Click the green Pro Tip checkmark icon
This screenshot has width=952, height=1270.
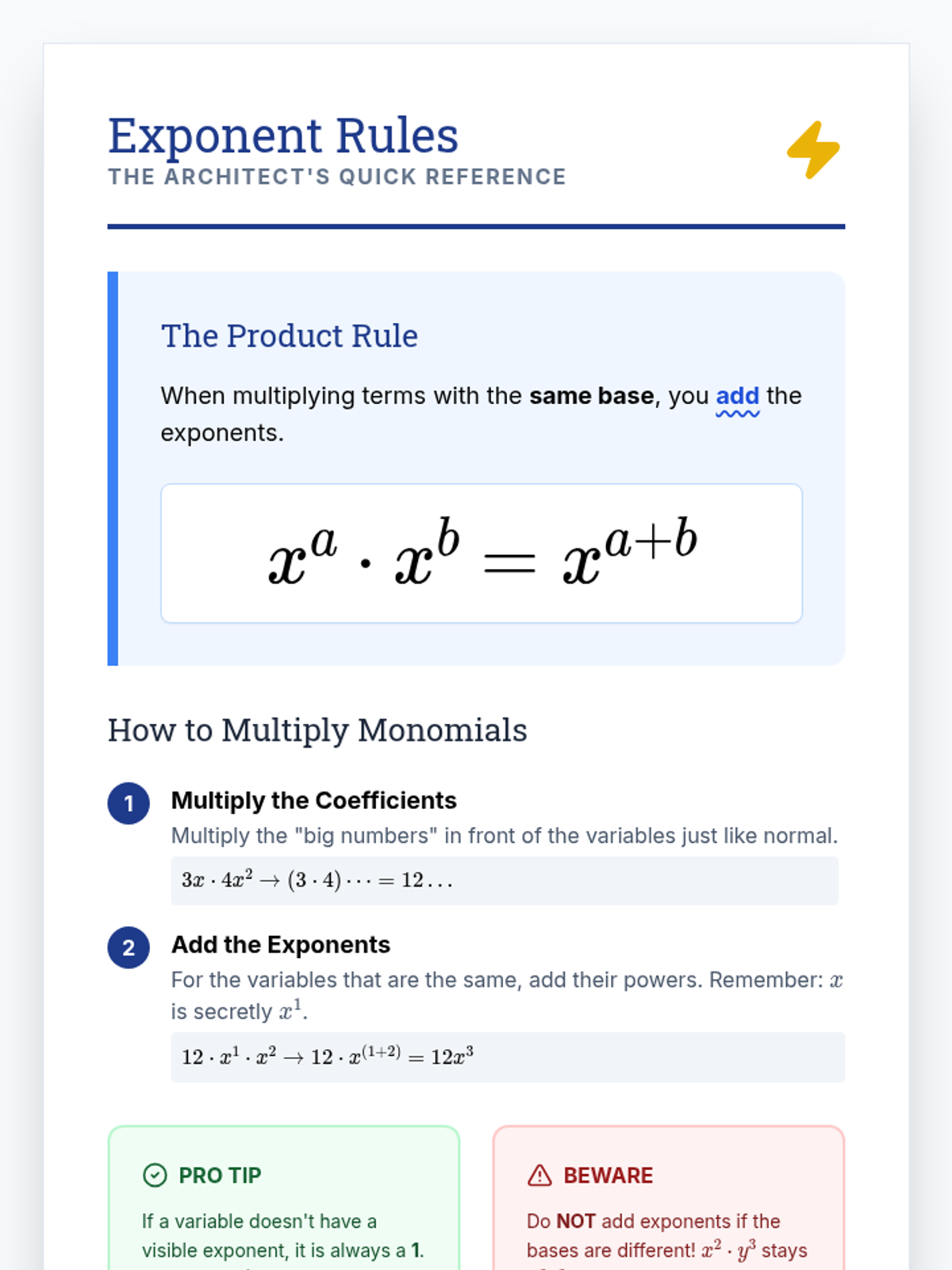pos(155,1175)
